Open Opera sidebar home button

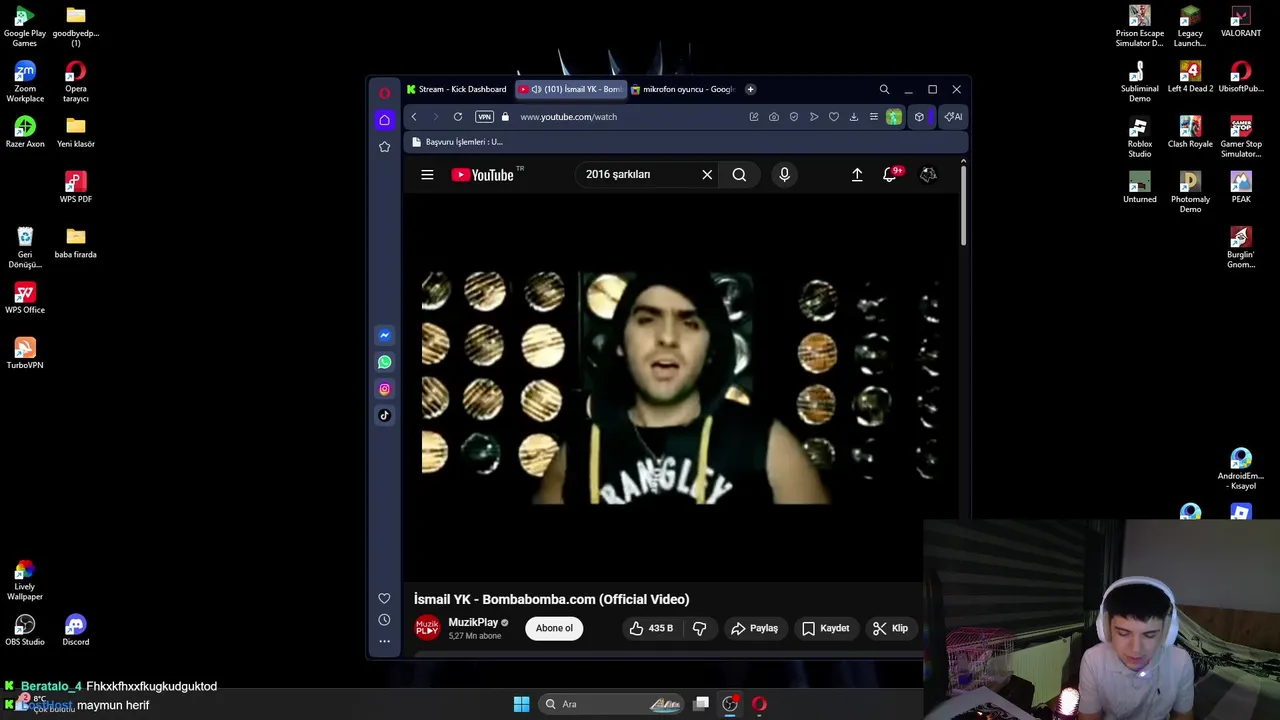tap(384, 120)
